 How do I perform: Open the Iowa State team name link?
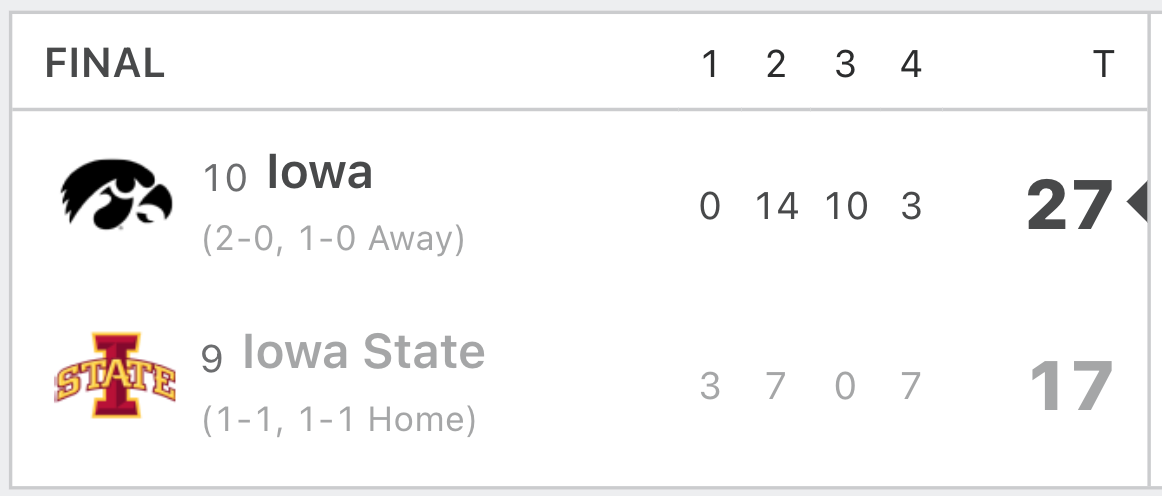click(x=364, y=351)
